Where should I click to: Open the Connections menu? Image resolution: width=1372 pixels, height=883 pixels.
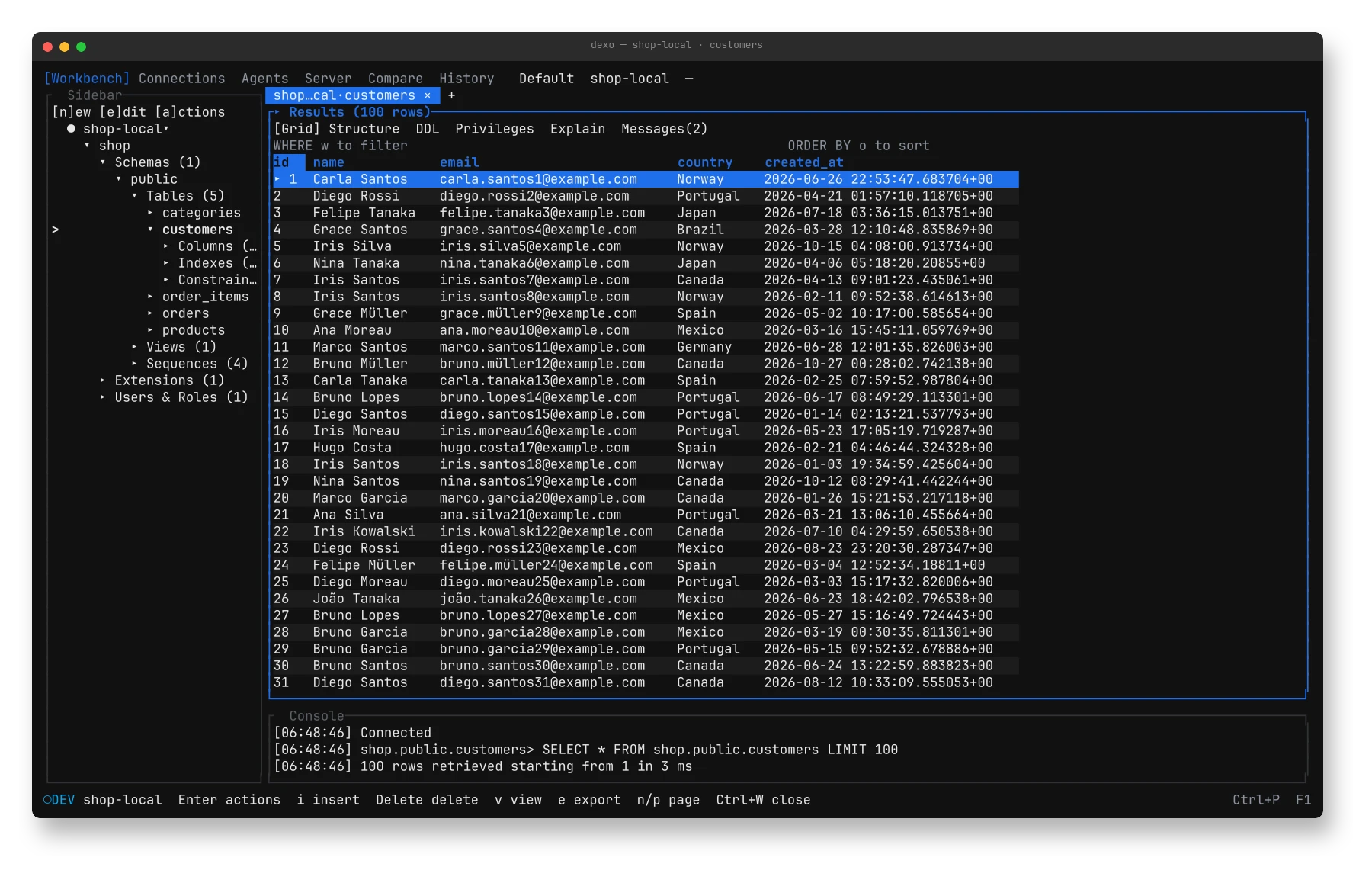click(x=181, y=79)
